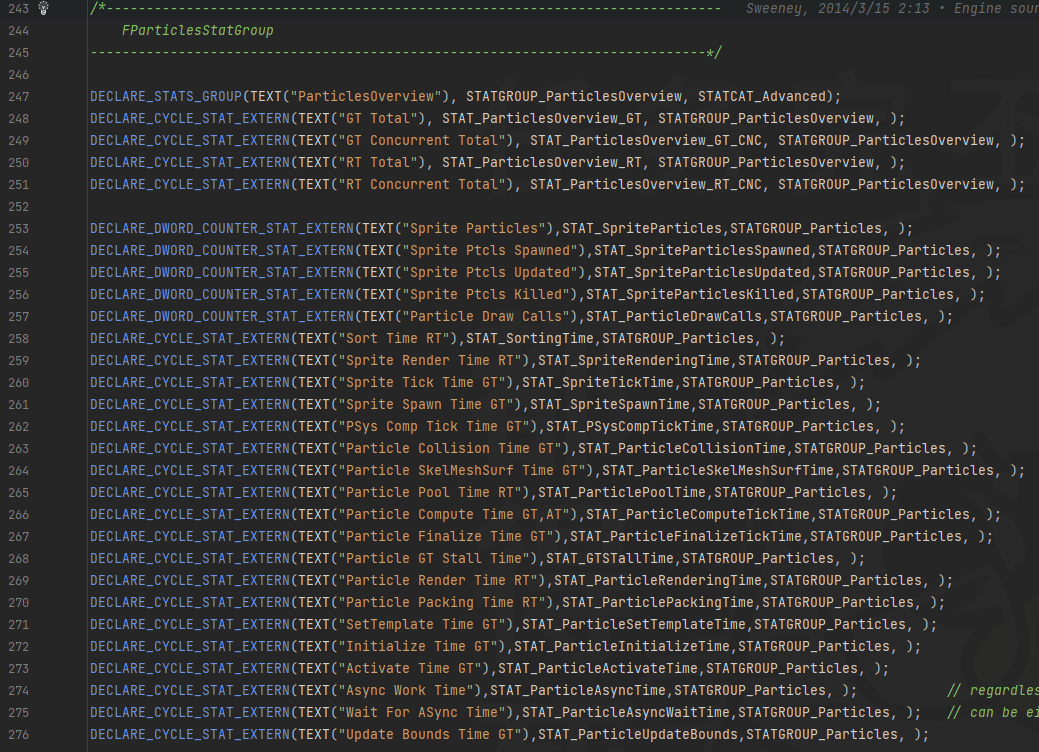Click line number 253 in the gutter

pyautogui.click(x=19, y=229)
